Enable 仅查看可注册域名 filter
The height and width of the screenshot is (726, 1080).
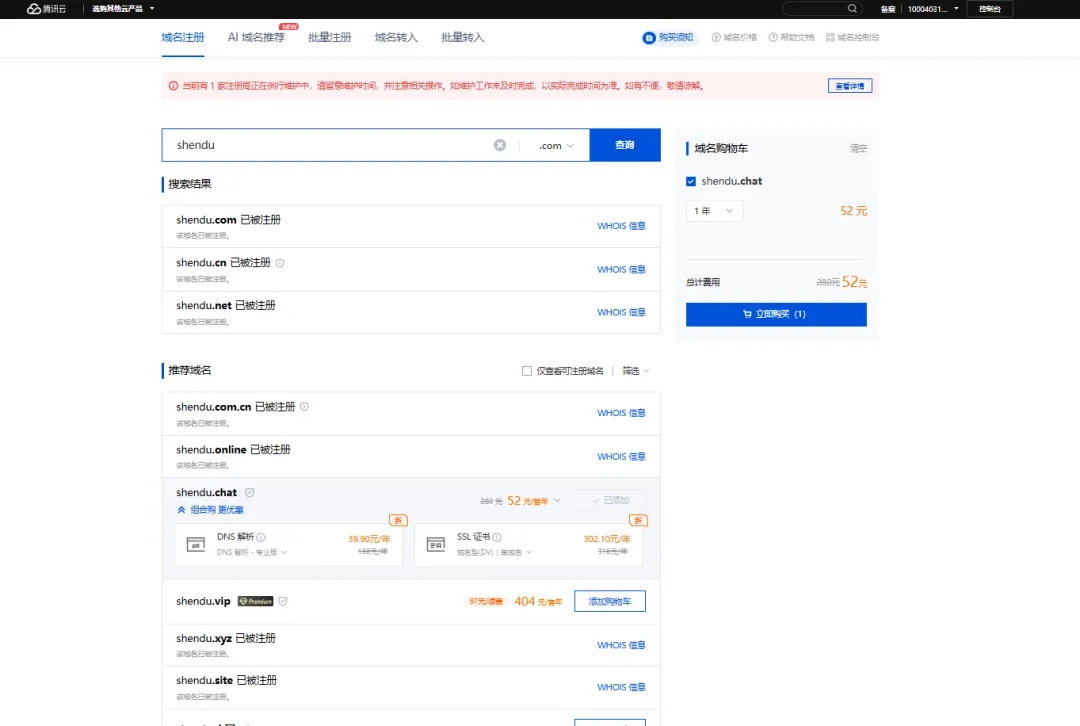point(527,370)
